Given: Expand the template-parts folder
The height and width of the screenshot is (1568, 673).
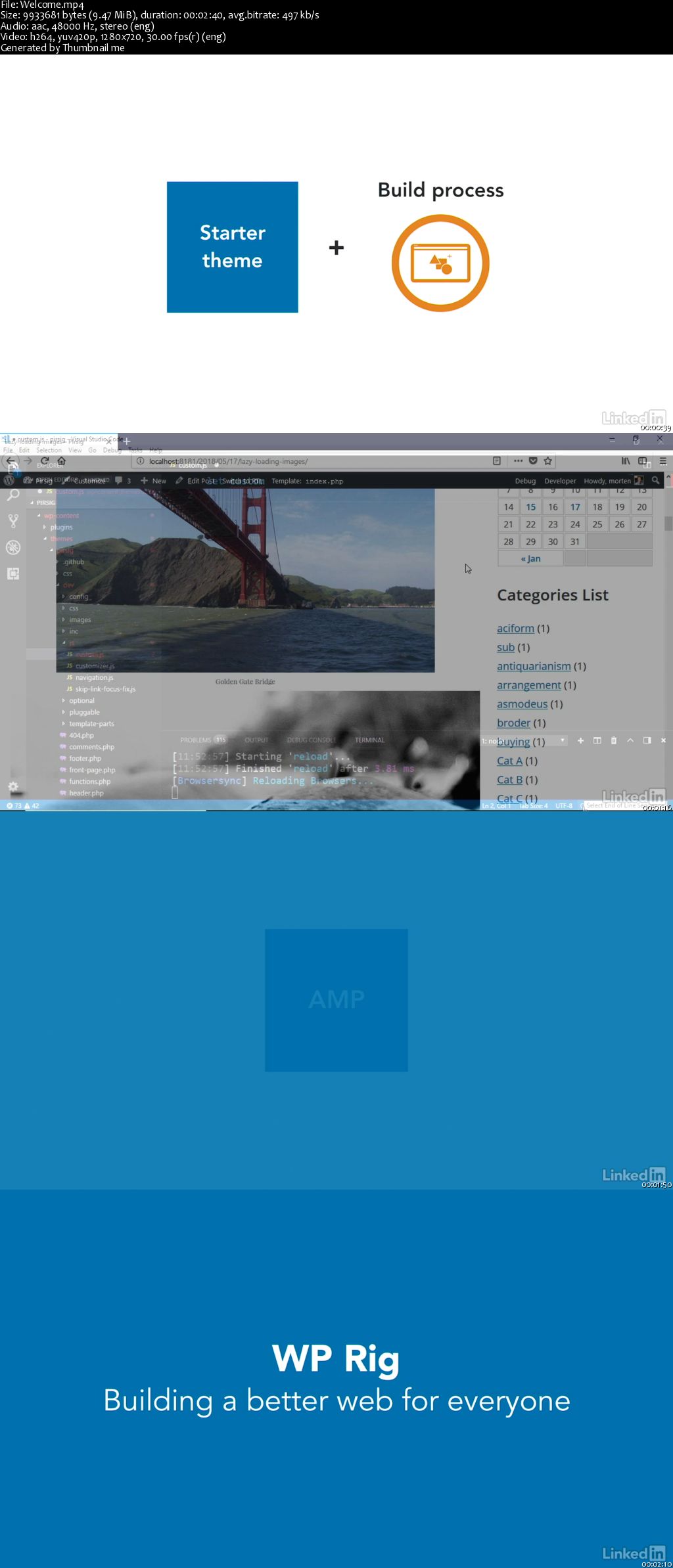Looking at the screenshot, I should click(88, 724).
